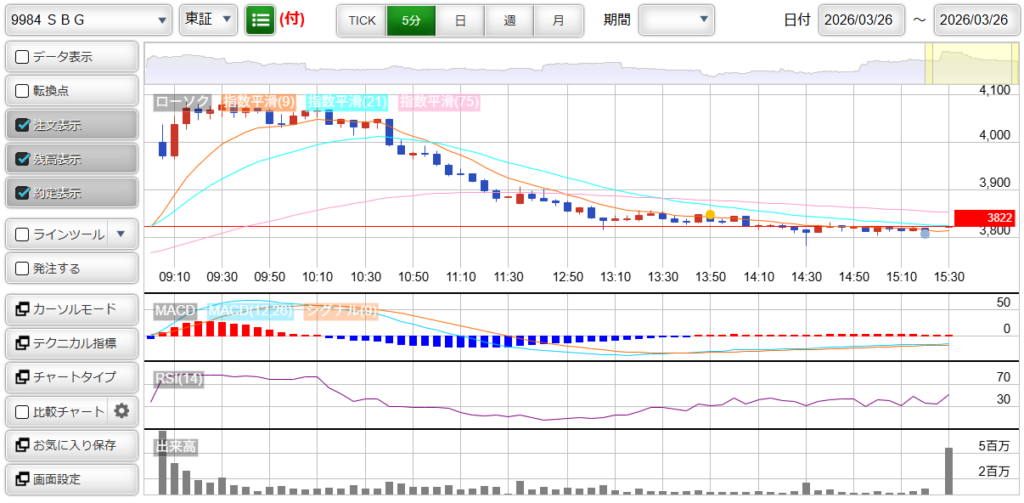Expand the ラインツール arrow options
The height and width of the screenshot is (503, 1024).
(121, 234)
